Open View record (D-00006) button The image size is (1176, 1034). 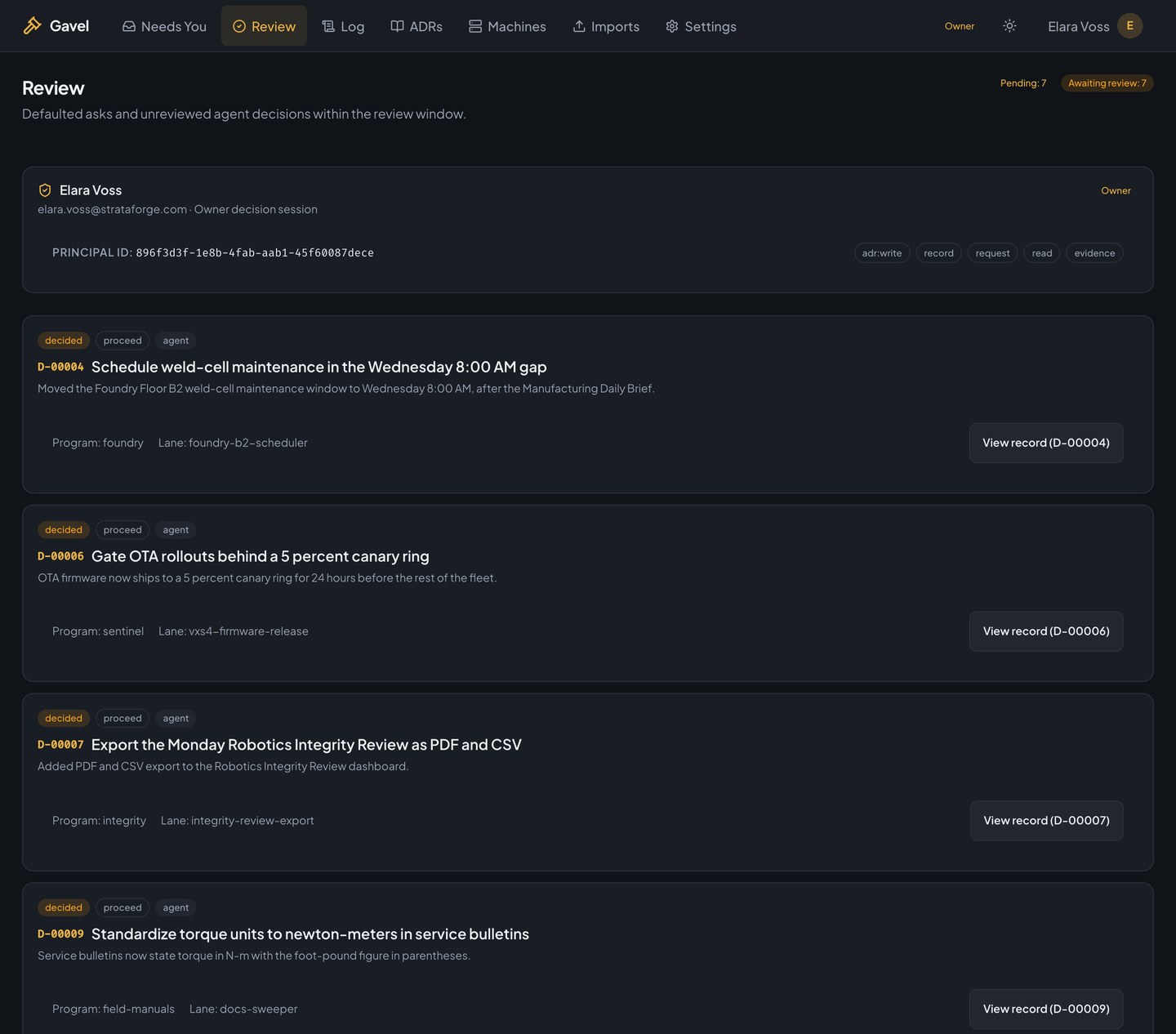(x=1046, y=631)
